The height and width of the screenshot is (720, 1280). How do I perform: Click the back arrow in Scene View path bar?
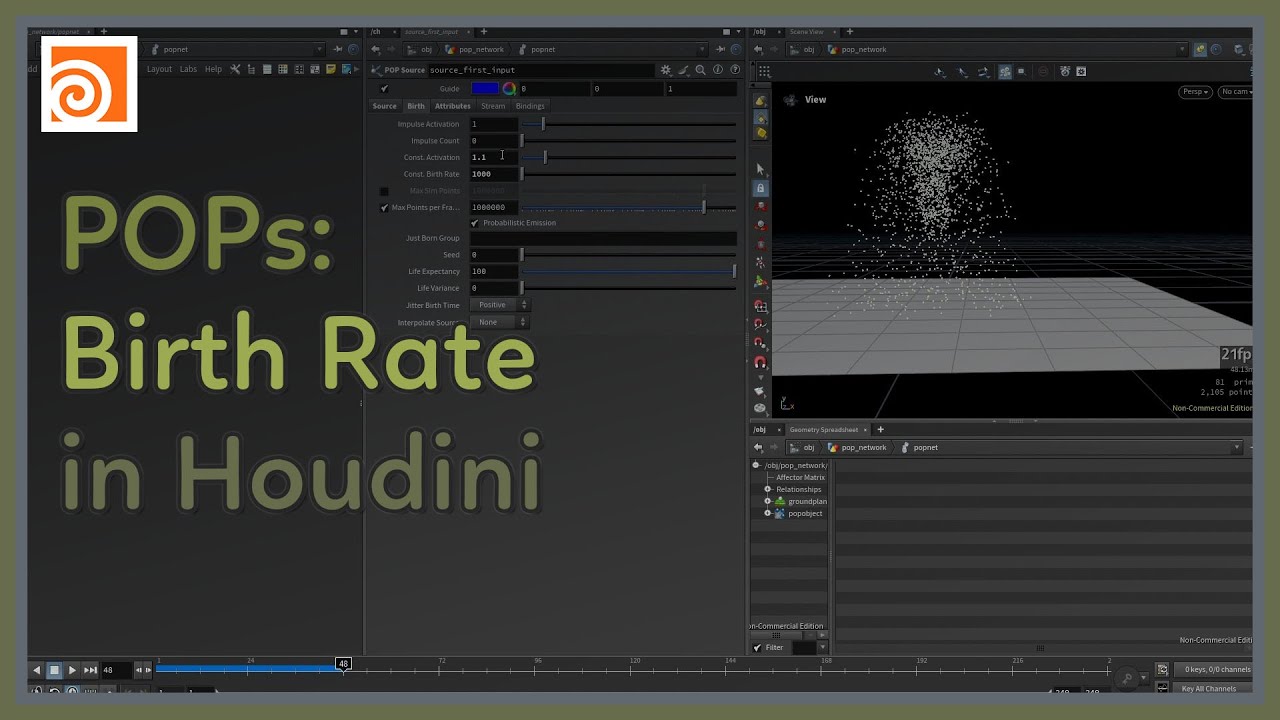tap(758, 49)
